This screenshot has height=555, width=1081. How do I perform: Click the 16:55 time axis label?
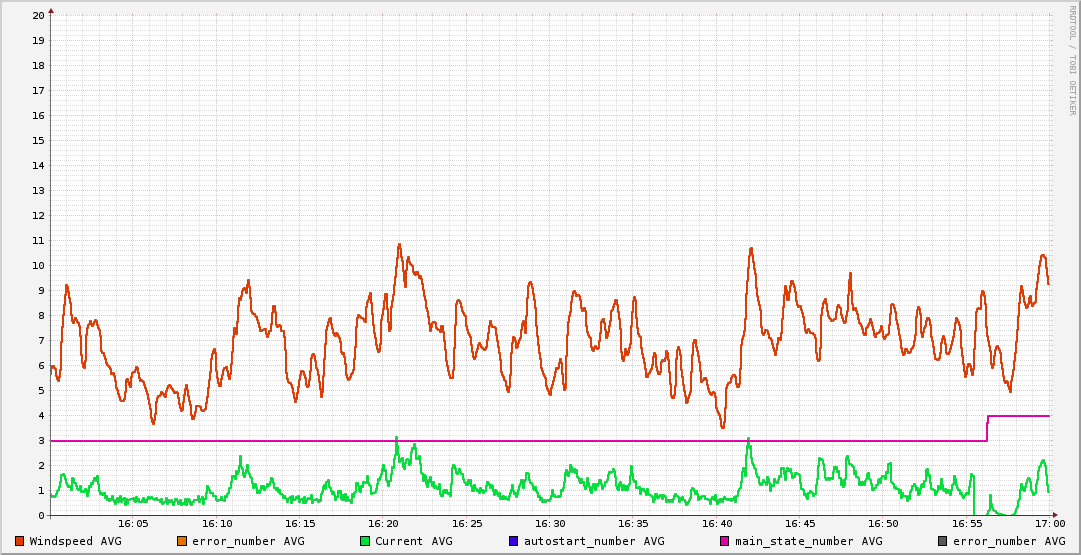point(966,524)
